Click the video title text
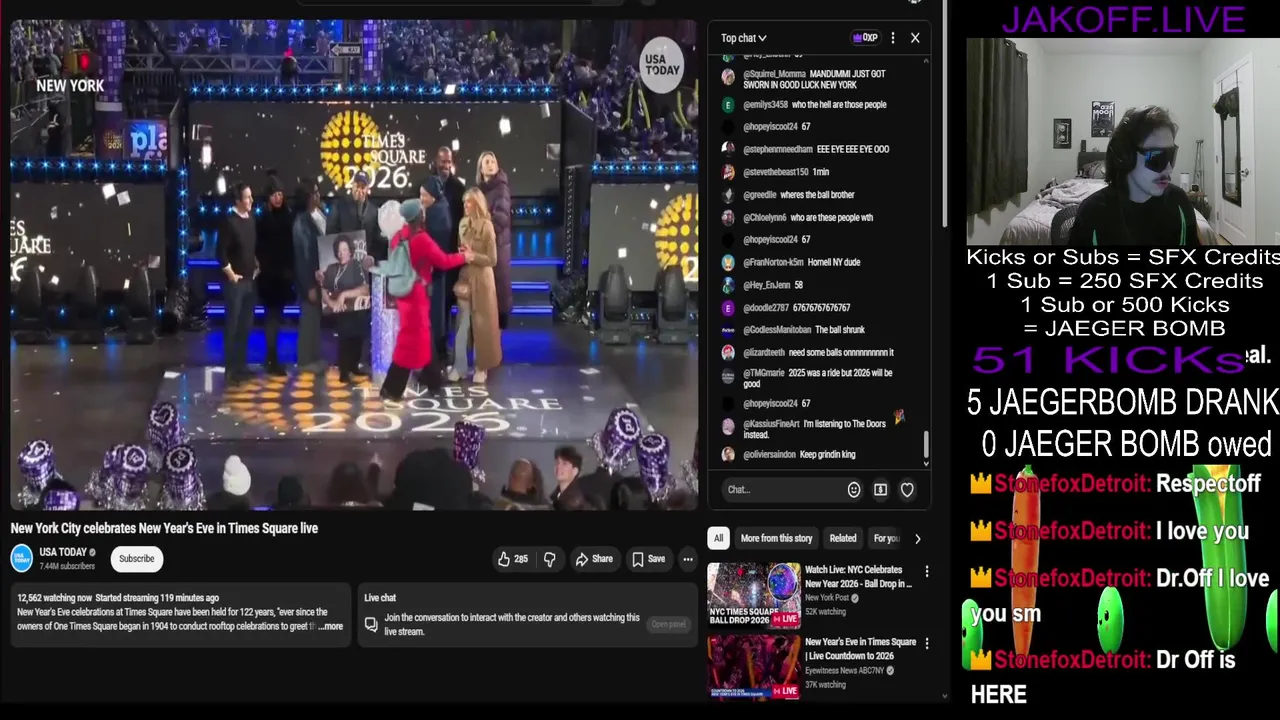 click(x=164, y=528)
